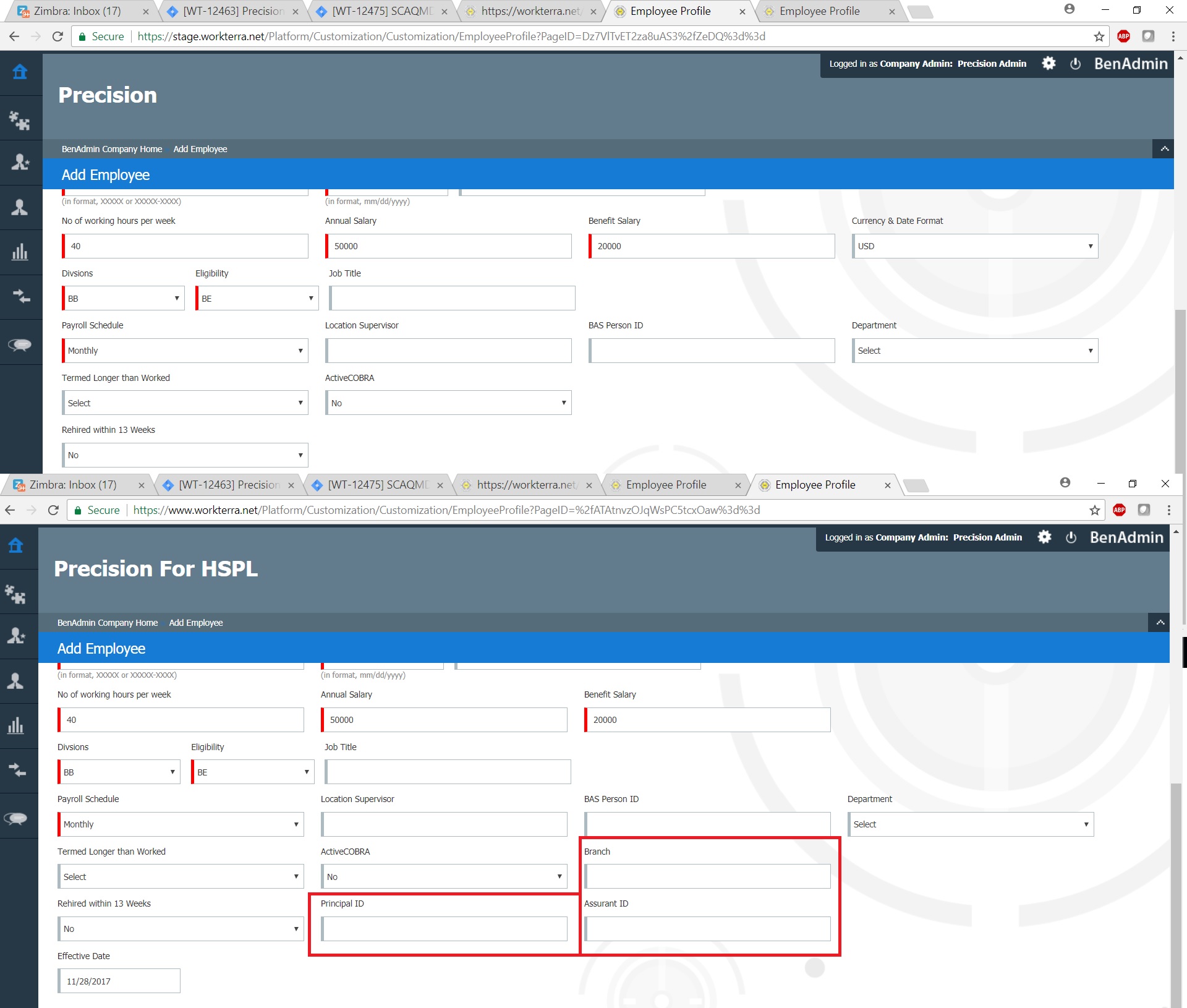
Task: Reload page in top browser window
Action: (57, 36)
